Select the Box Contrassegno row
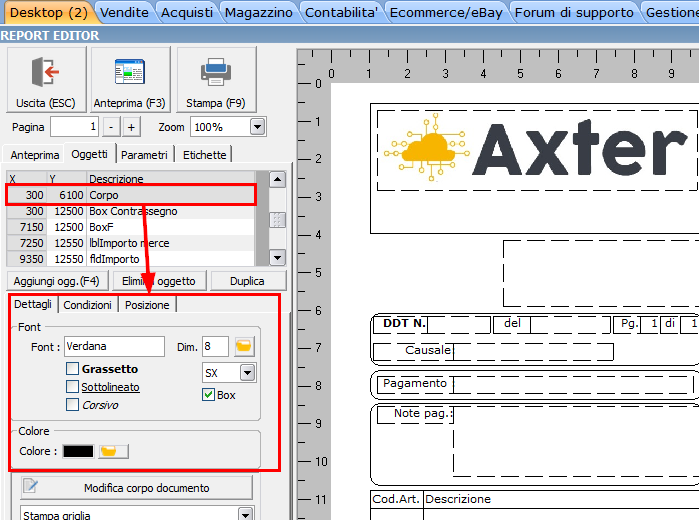This screenshot has height=520, width=699. tap(131, 211)
